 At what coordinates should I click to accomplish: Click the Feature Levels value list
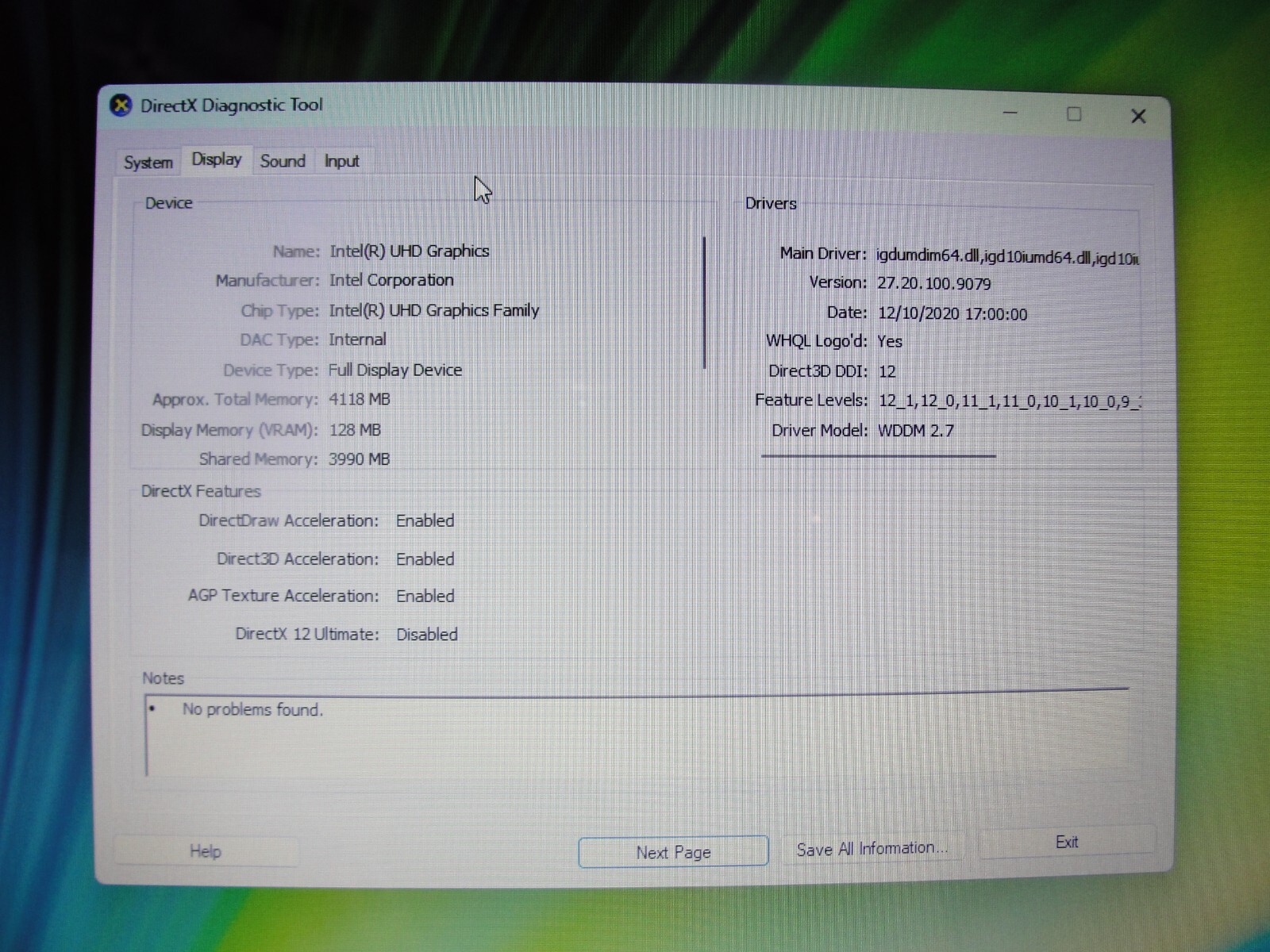click(1010, 401)
